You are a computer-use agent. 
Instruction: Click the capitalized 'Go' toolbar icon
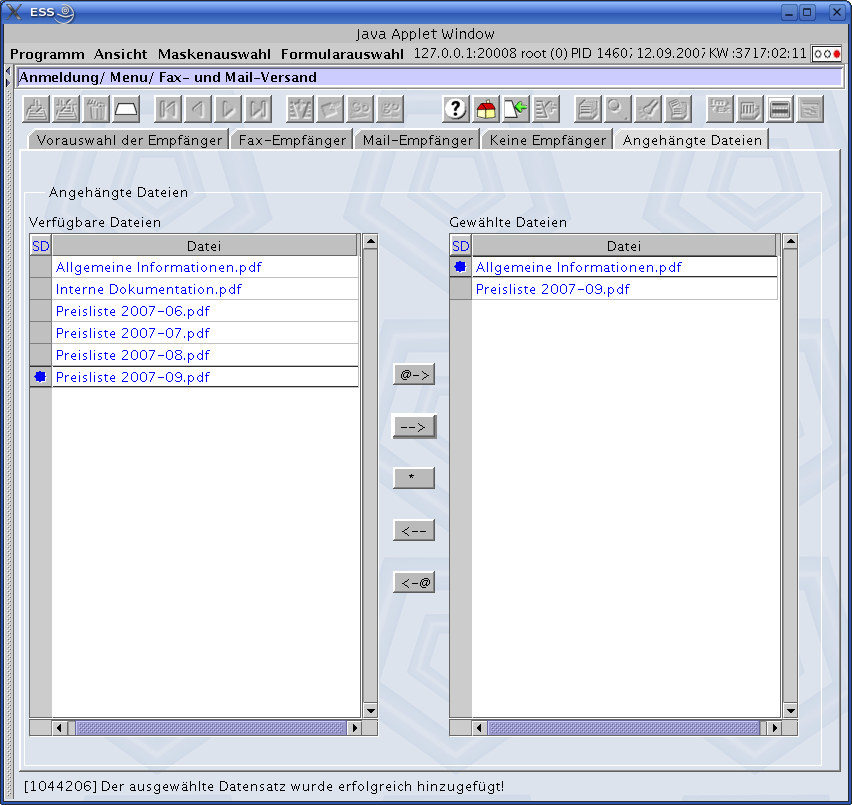(x=360, y=109)
